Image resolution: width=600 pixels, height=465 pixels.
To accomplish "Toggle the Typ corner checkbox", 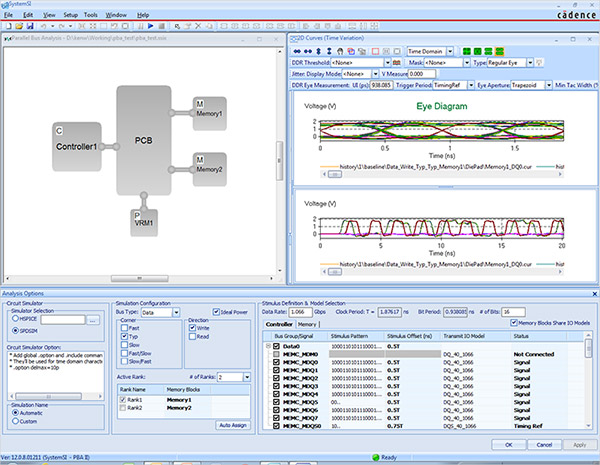I will coord(124,336).
